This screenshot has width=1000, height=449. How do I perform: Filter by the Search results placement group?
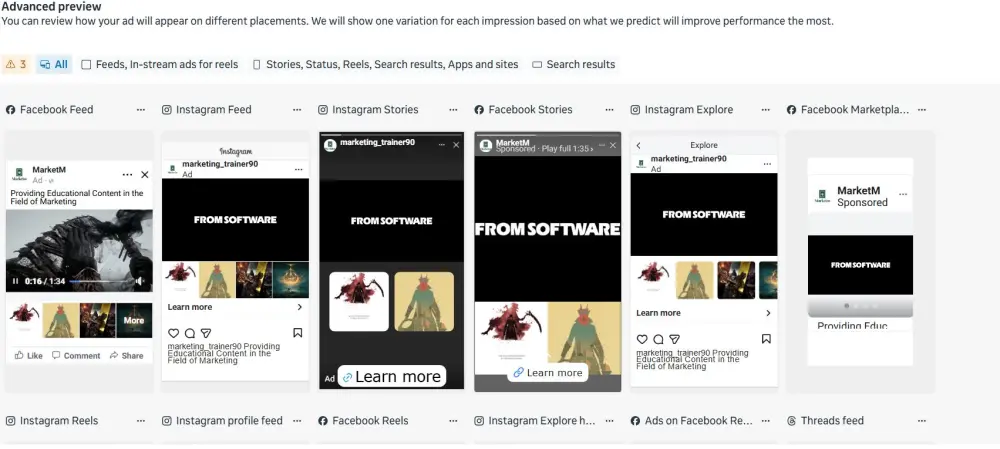coord(574,64)
